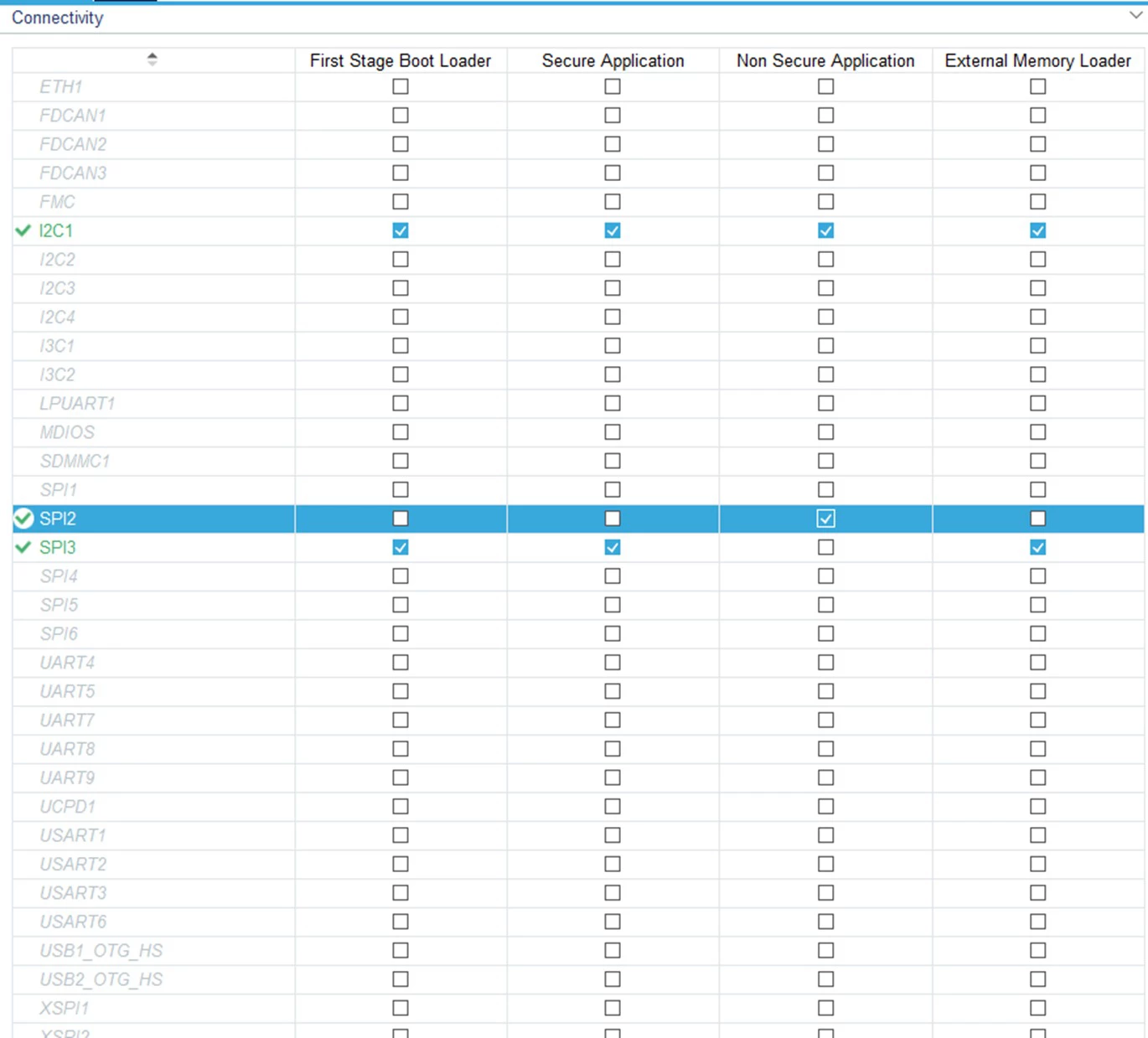Viewport: 1148px width, 1038px height.
Task: Select the FDCAN3 peripheral
Action: [73, 173]
